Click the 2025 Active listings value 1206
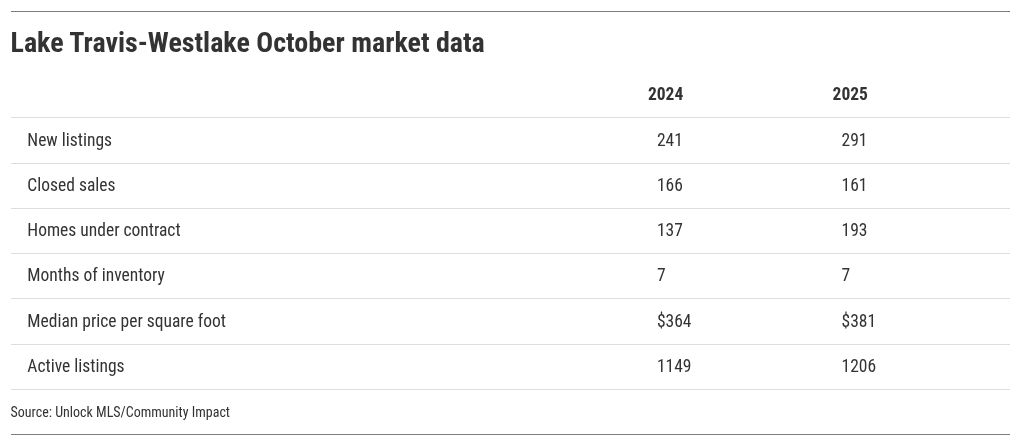Image resolution: width=1020 pixels, height=445 pixels. [x=859, y=366]
